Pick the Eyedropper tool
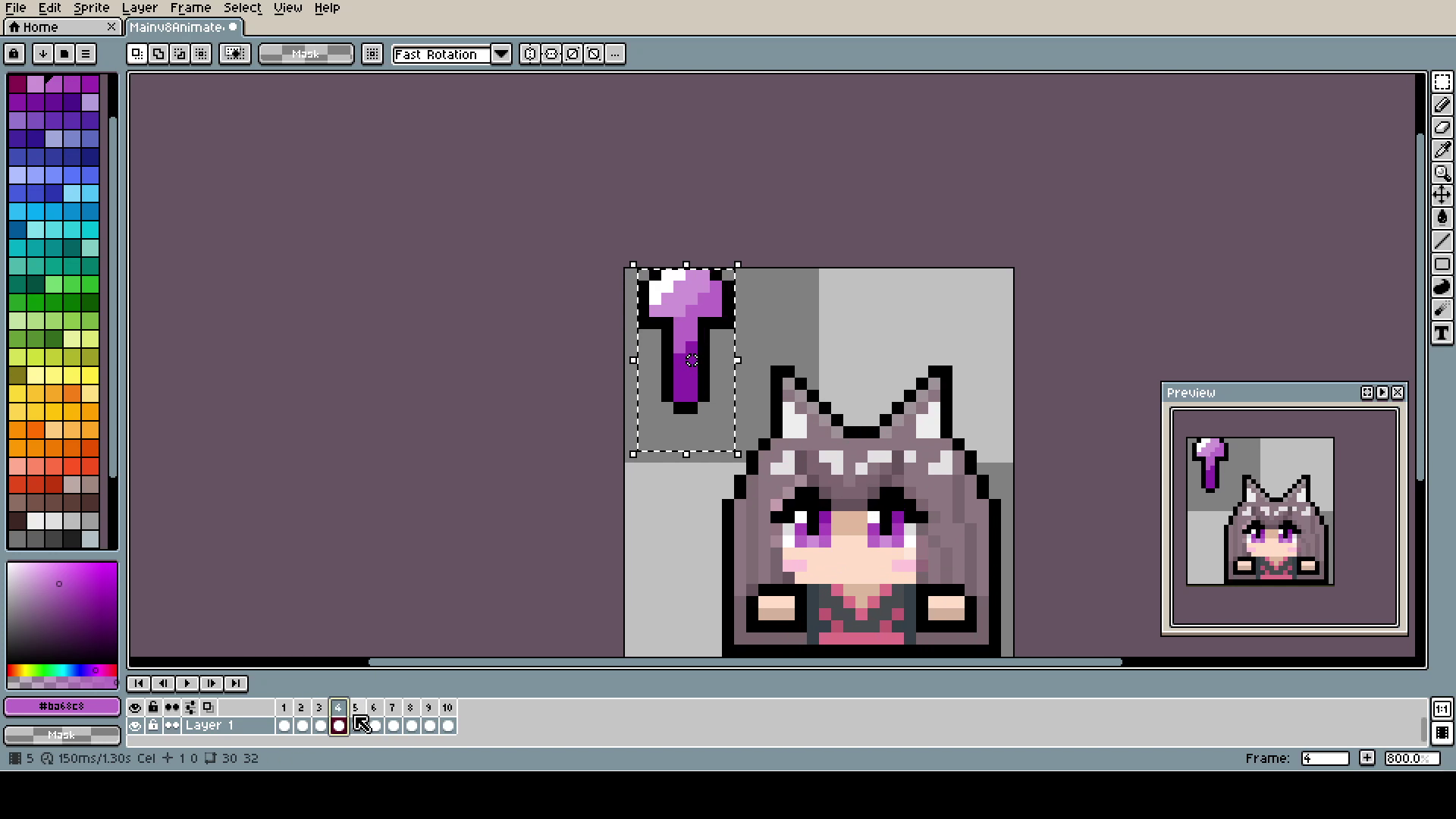Screen dimensions: 1456x819 (x=1442, y=150)
